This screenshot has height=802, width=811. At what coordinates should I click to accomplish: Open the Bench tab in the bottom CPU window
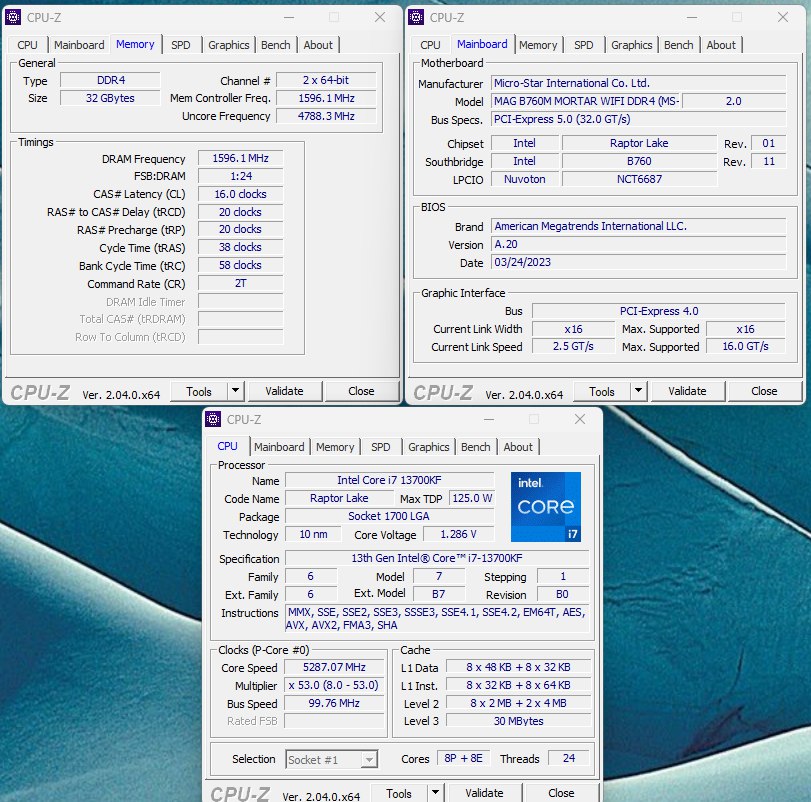click(476, 447)
